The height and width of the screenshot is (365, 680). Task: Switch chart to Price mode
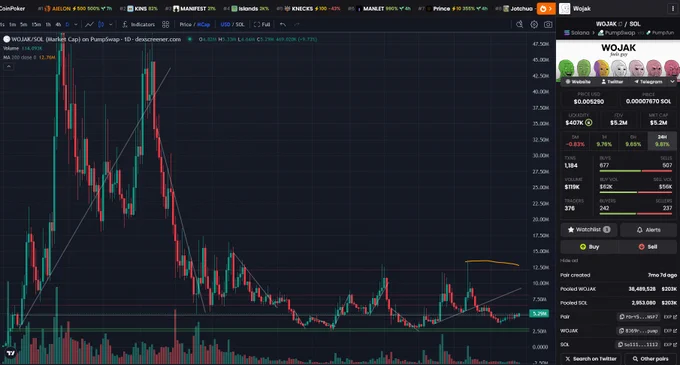point(185,24)
